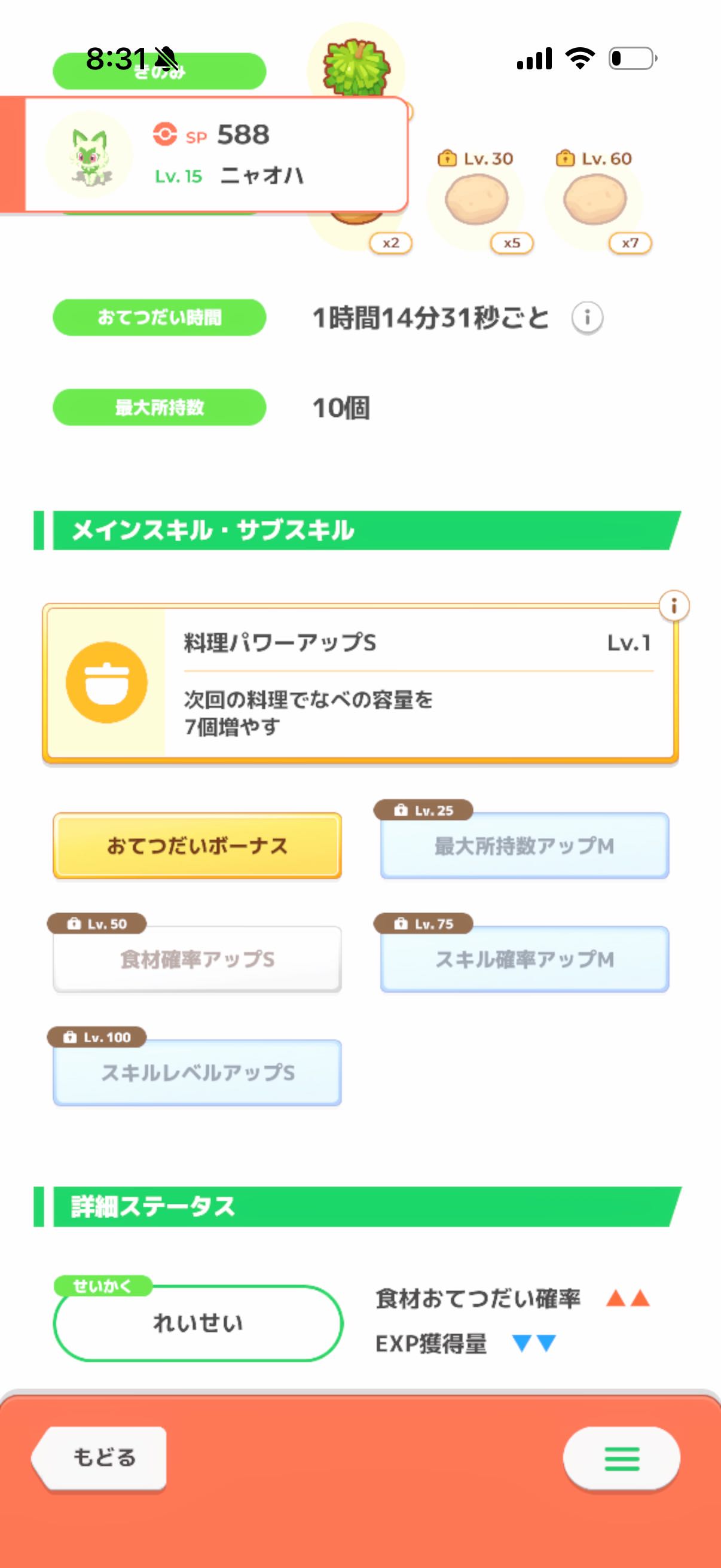This screenshot has width=721, height=1568.
Task: Tap the 最大所持数 green label
Action: click(x=160, y=407)
